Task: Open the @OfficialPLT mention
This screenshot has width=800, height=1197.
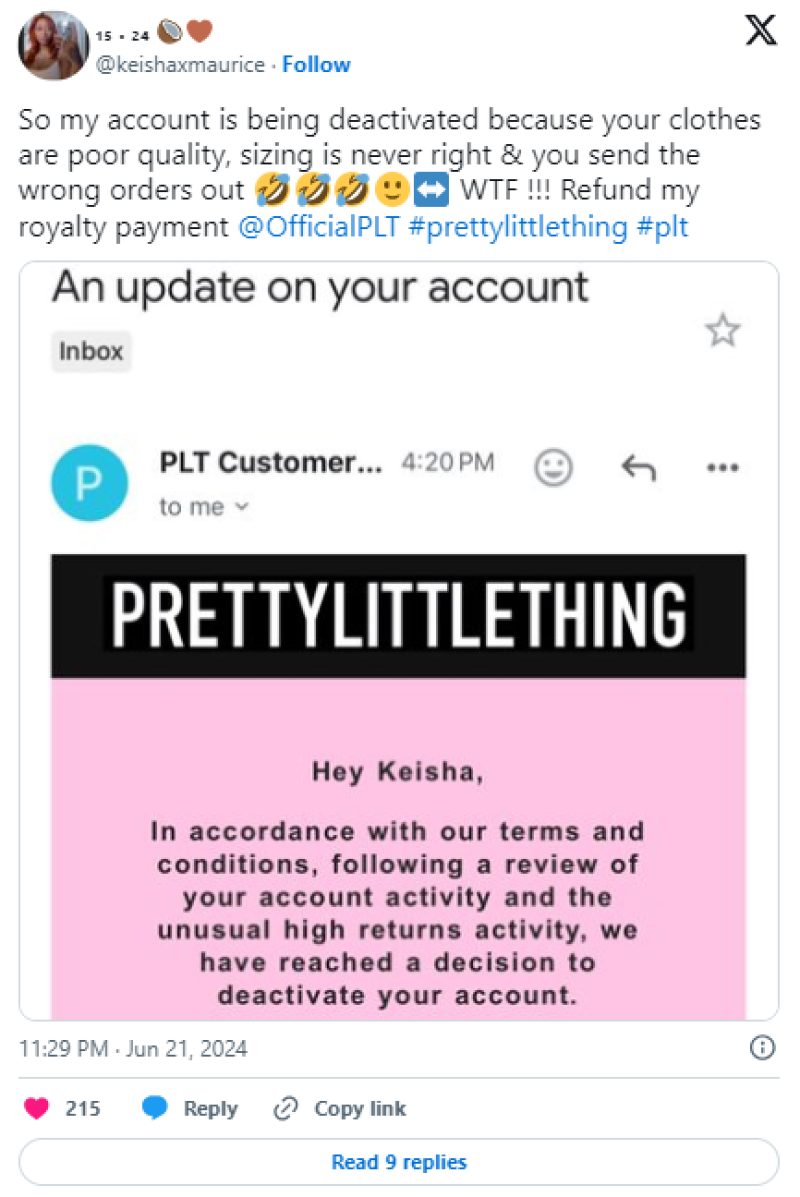Action: [320, 226]
